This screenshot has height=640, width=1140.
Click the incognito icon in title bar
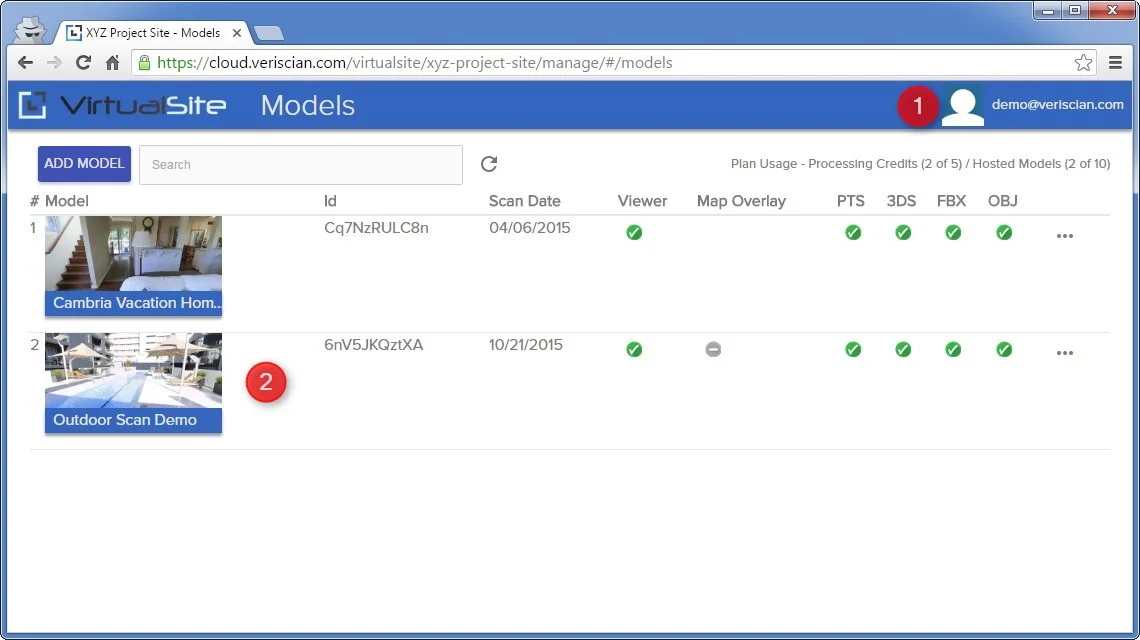click(x=31, y=30)
